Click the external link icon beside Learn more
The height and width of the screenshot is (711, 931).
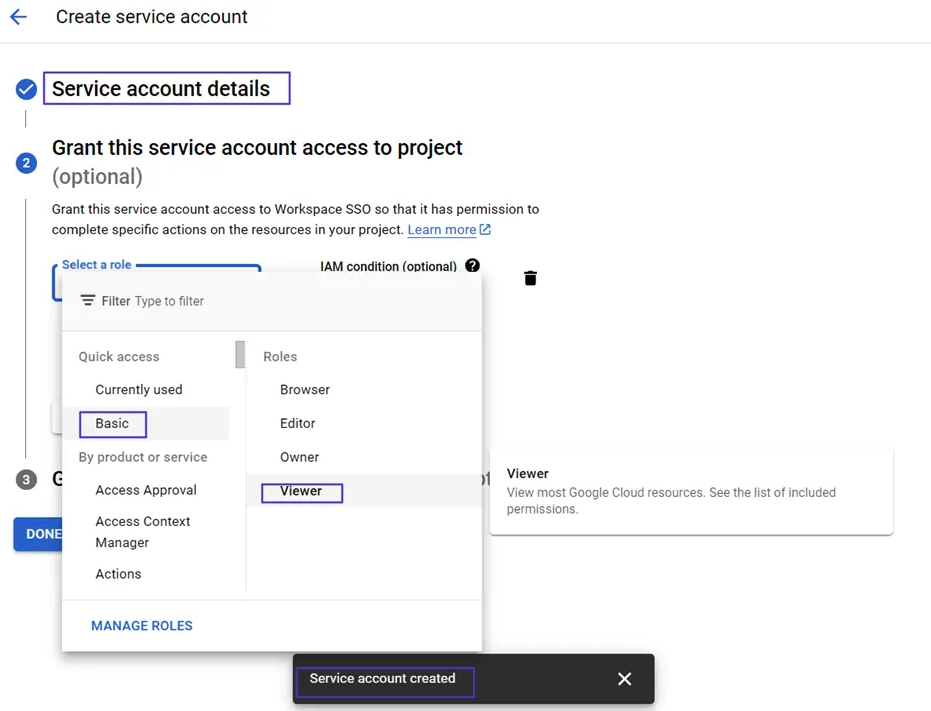pos(484,229)
